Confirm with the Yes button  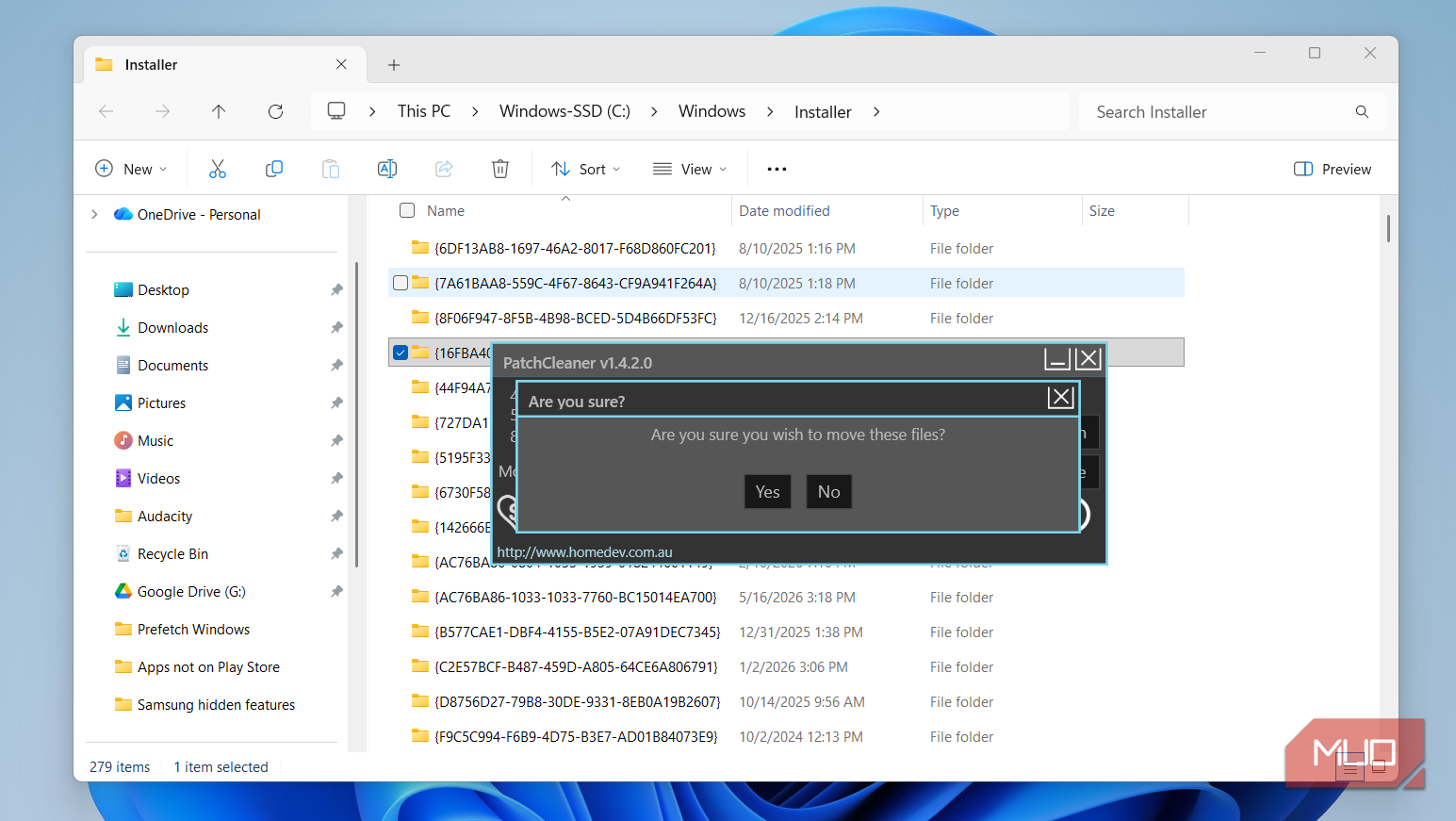point(768,492)
